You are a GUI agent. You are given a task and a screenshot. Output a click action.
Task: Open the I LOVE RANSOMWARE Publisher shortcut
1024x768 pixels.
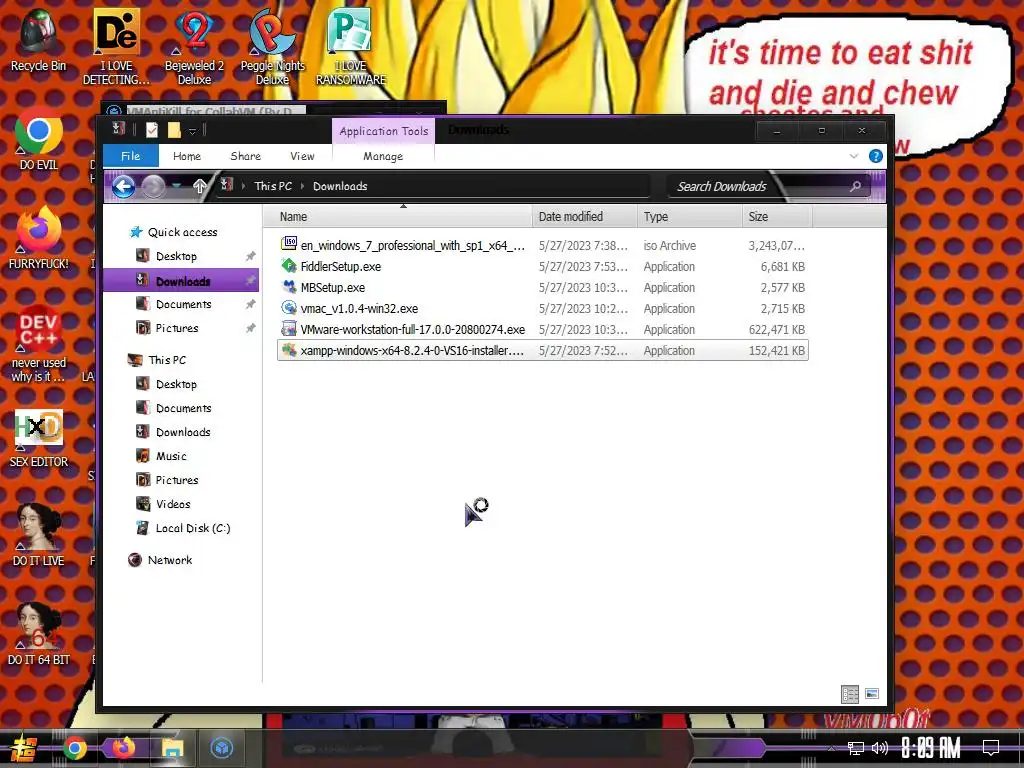(x=351, y=46)
